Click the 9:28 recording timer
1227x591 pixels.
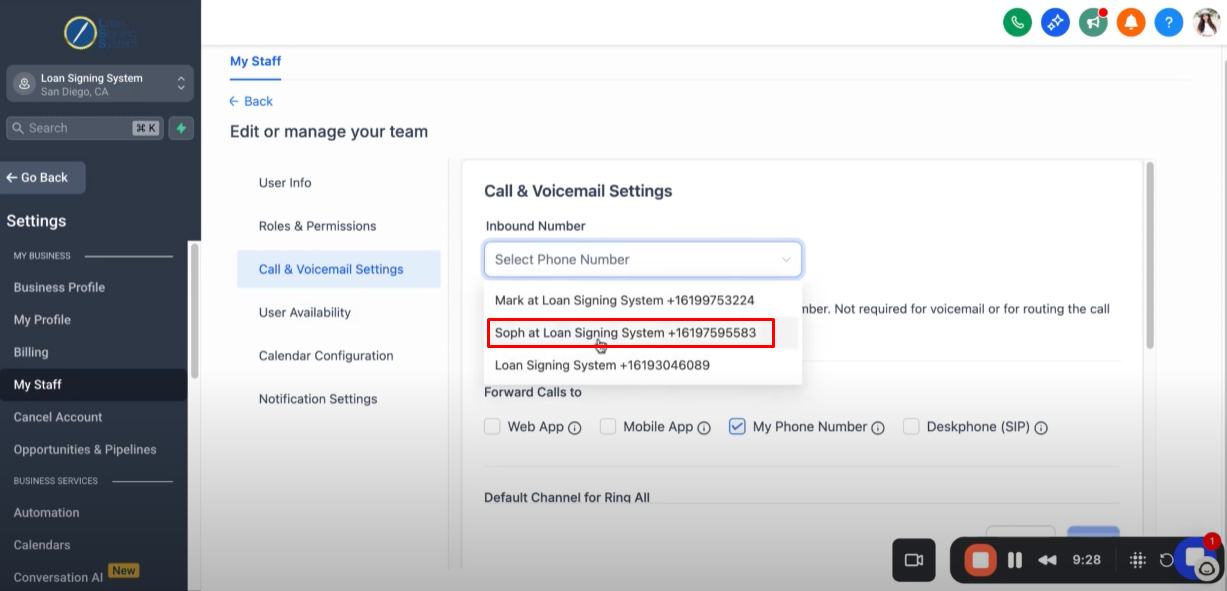pos(1086,561)
